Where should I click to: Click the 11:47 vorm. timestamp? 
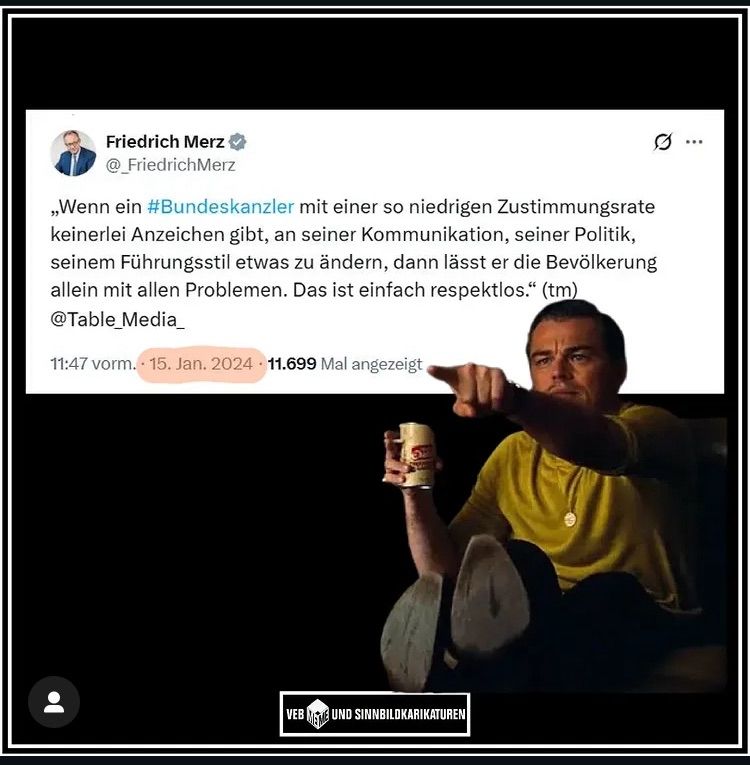(x=93, y=364)
